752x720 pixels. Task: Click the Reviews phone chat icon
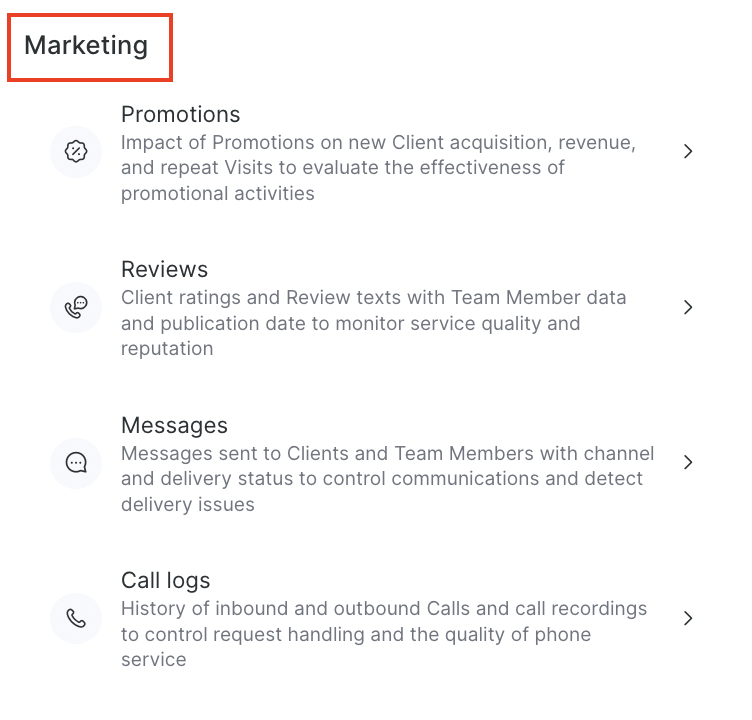click(76, 307)
